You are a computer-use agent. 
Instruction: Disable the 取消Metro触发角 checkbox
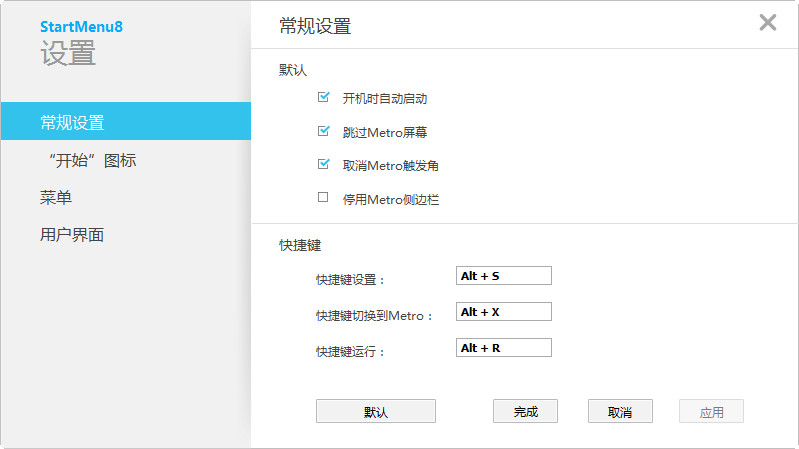(323, 164)
